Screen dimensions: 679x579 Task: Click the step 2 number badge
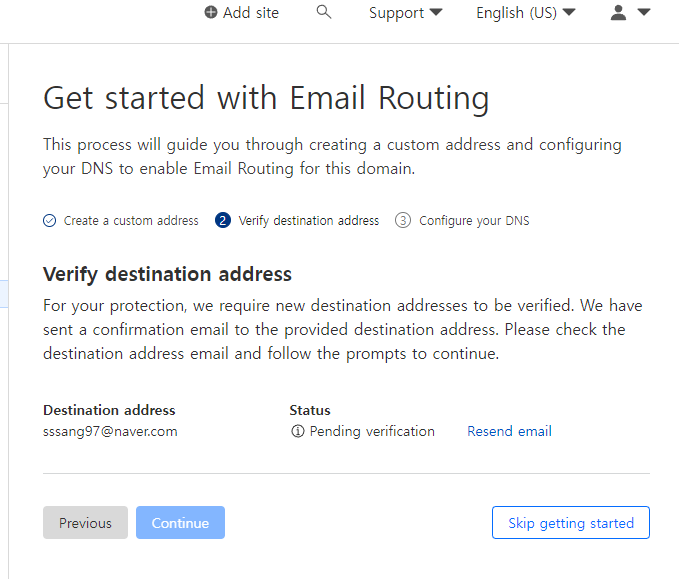(x=223, y=221)
